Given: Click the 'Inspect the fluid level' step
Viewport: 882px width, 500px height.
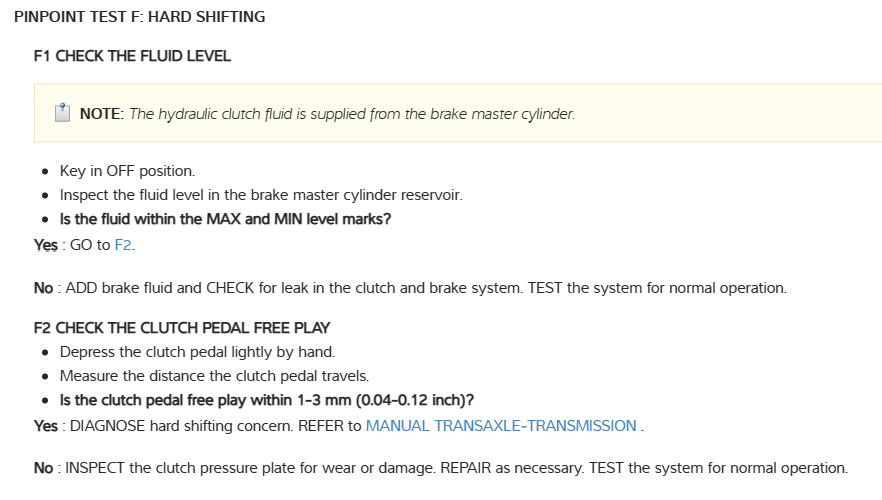Looking at the screenshot, I should 261,194.
